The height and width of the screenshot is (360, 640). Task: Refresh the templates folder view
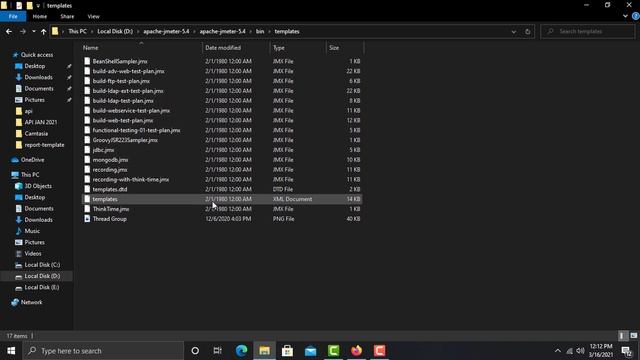pos(527,31)
